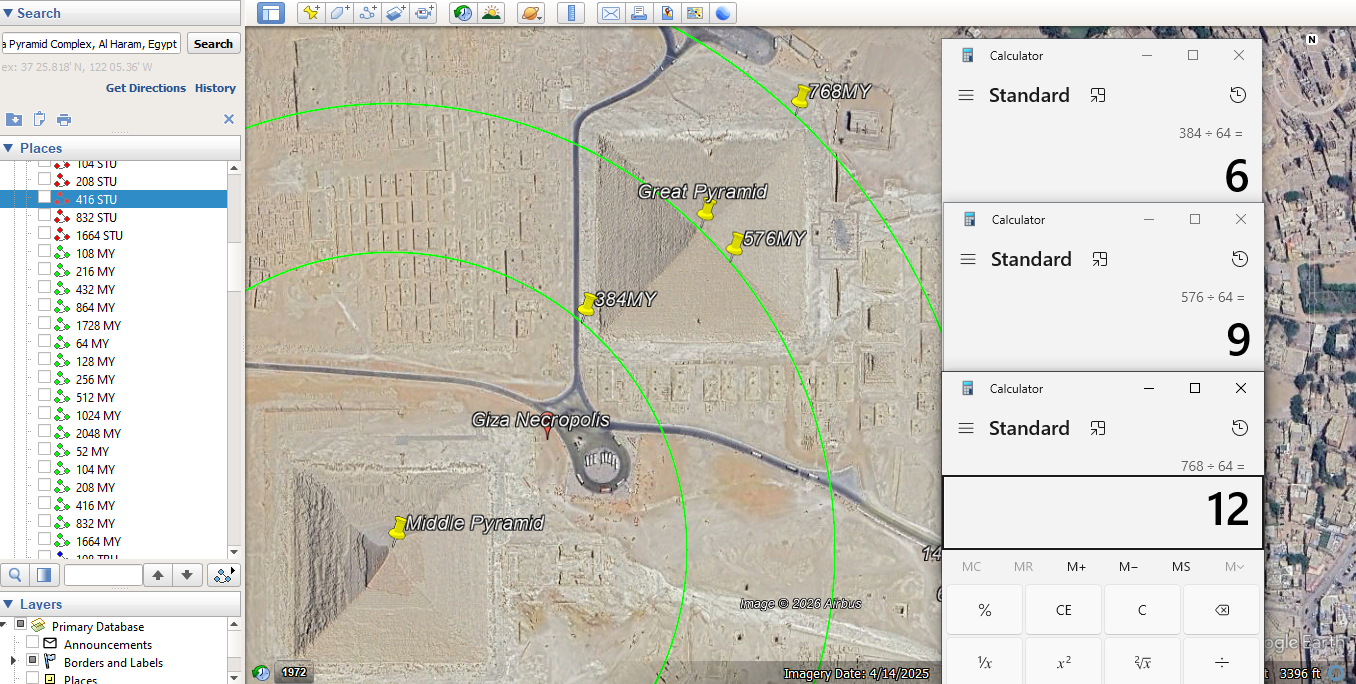This screenshot has height=684, width=1356.
Task: Expand the Borders and Labels tree node
Action: pos(13,662)
